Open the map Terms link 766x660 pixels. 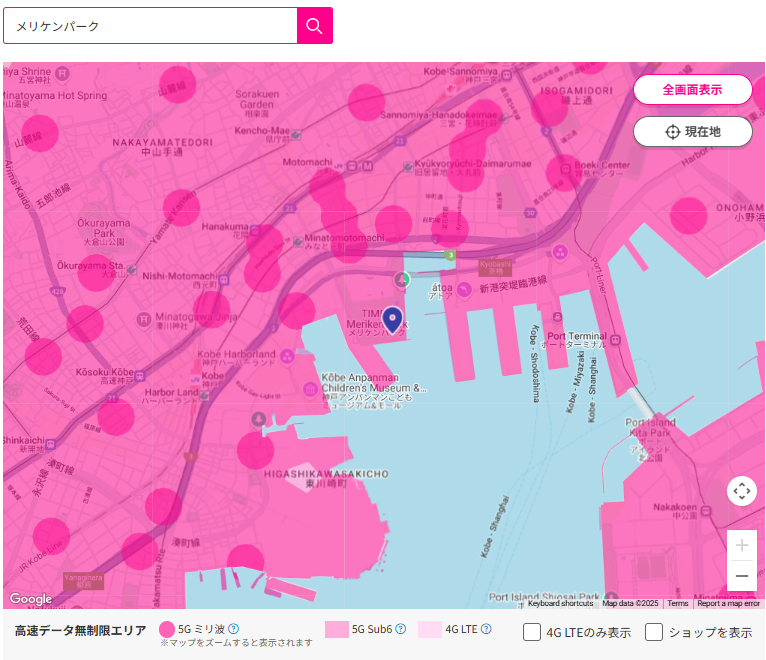[678, 603]
